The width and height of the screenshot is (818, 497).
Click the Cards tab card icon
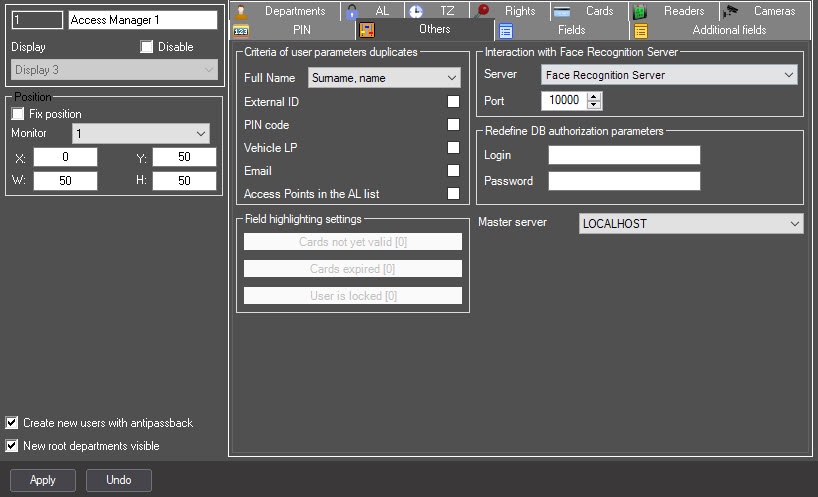(562, 11)
